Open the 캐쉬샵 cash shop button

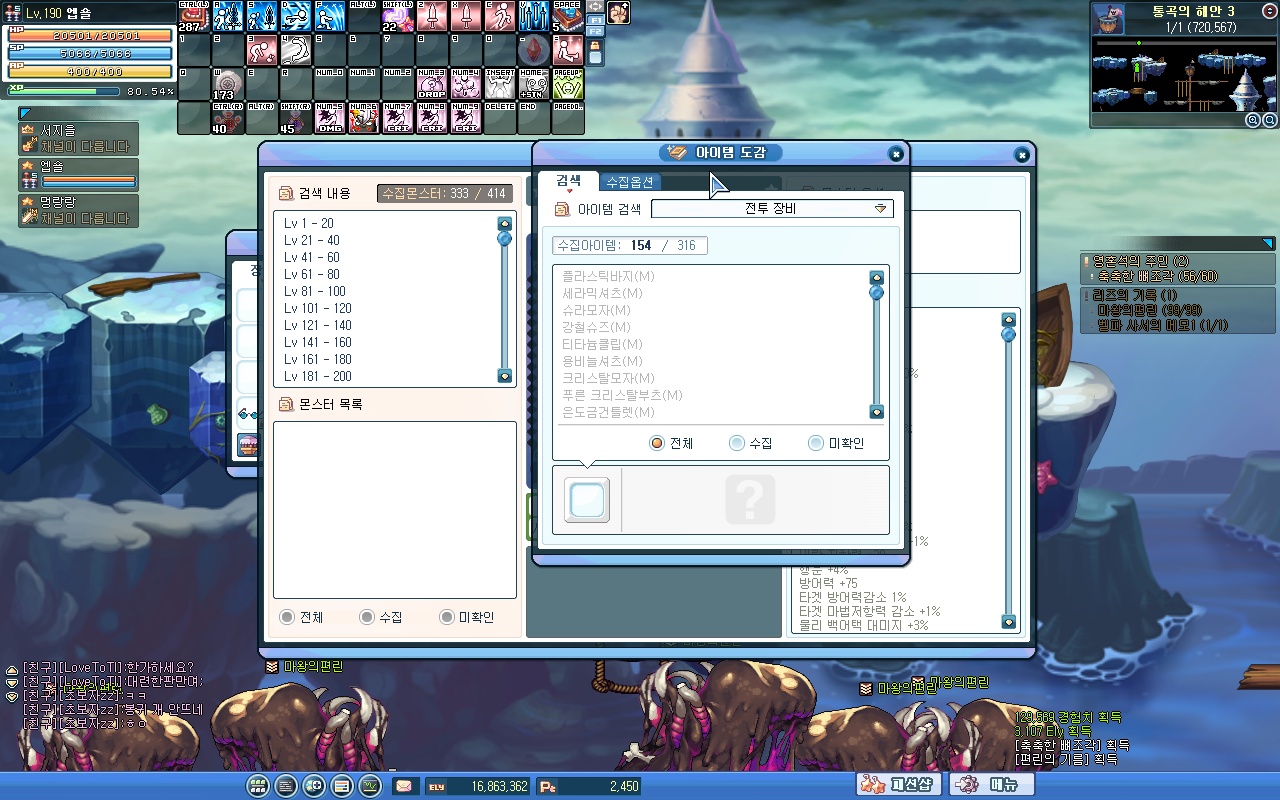[898, 785]
